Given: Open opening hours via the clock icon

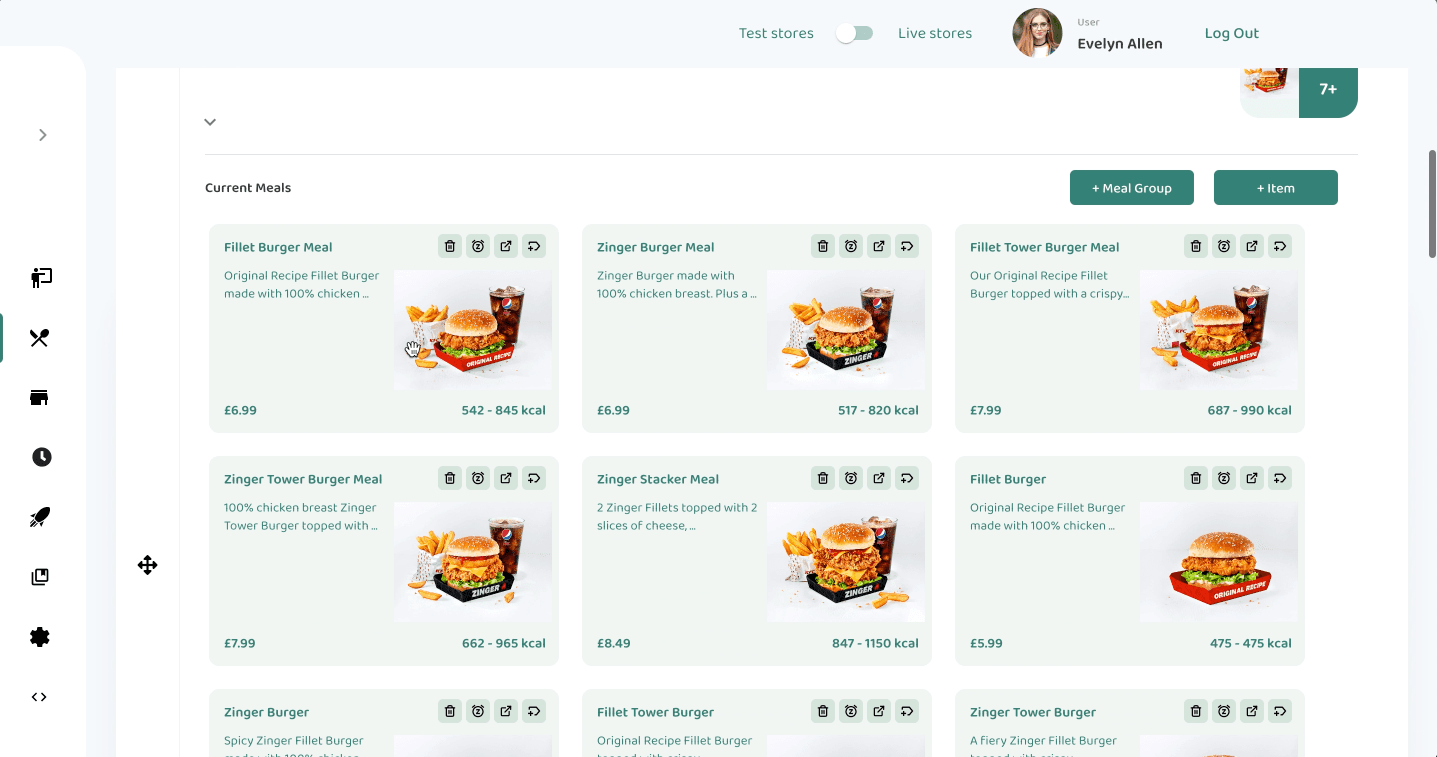Looking at the screenshot, I should coord(40,457).
